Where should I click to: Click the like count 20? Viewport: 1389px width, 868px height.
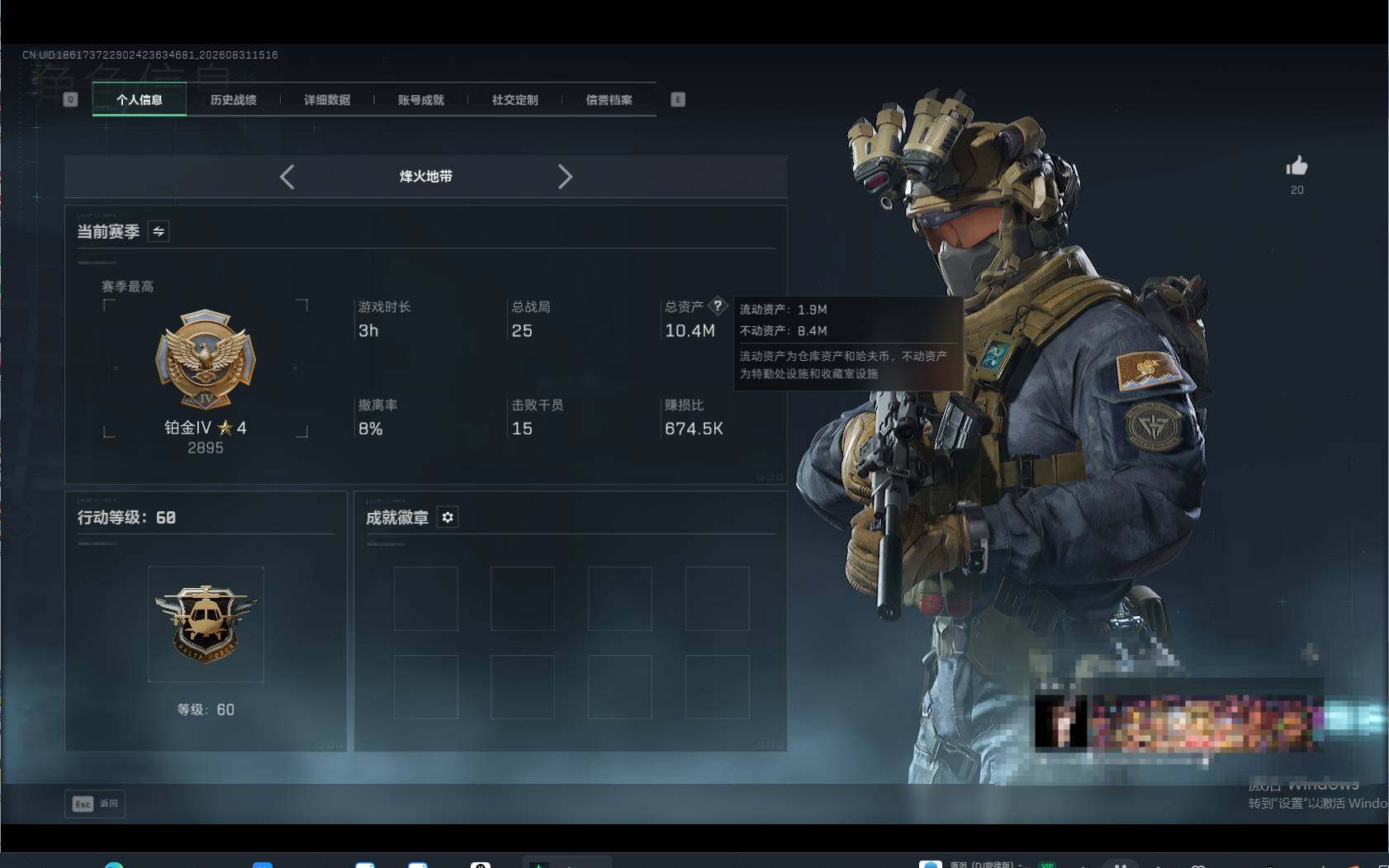[1297, 190]
